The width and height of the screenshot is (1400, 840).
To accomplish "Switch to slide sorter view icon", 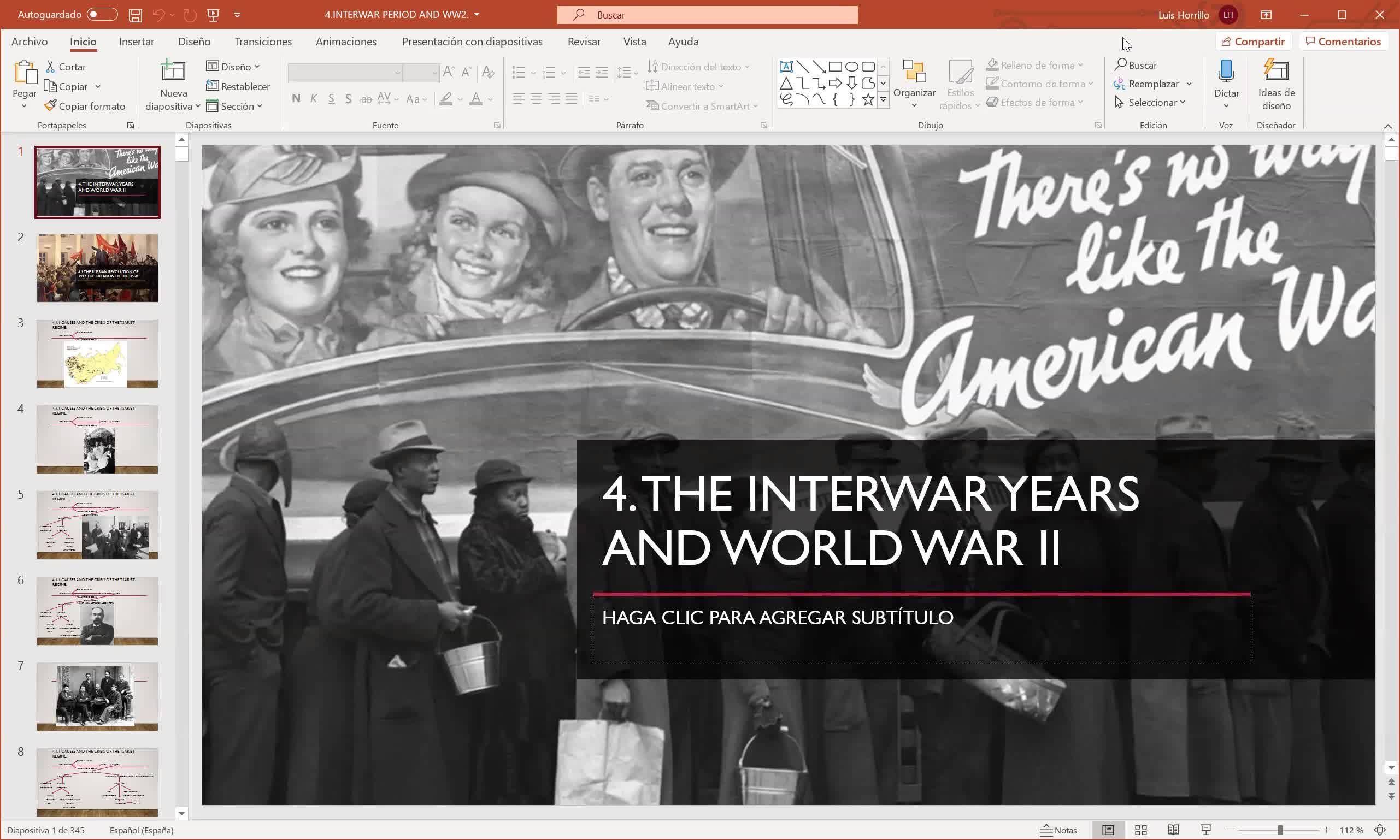I will point(1140,830).
